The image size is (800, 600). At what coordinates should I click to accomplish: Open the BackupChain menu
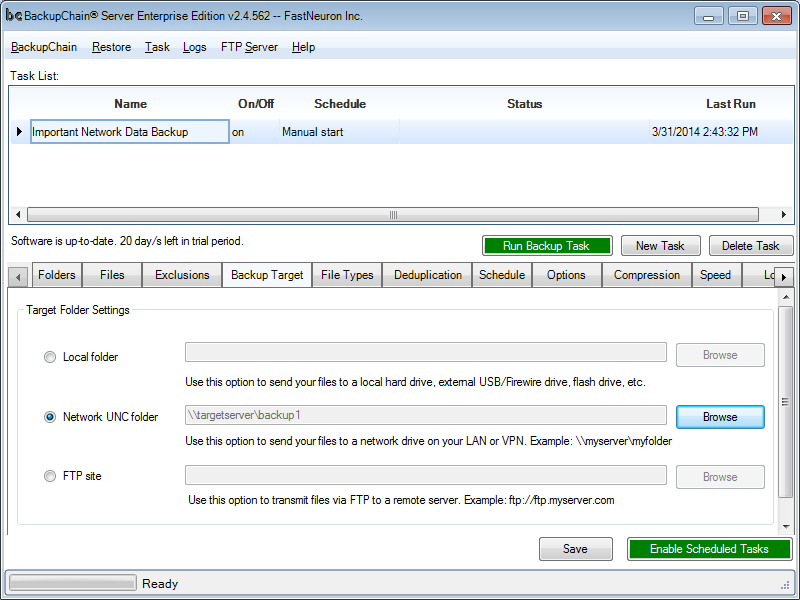pos(44,47)
